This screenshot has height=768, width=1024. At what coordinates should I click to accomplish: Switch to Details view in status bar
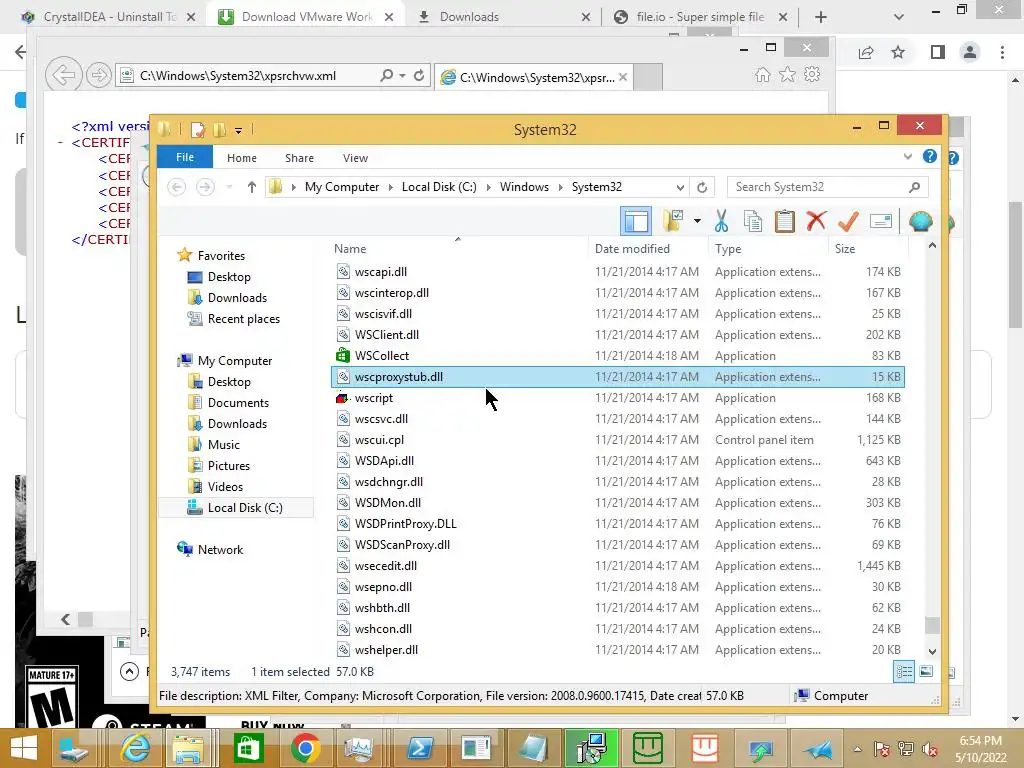click(904, 672)
